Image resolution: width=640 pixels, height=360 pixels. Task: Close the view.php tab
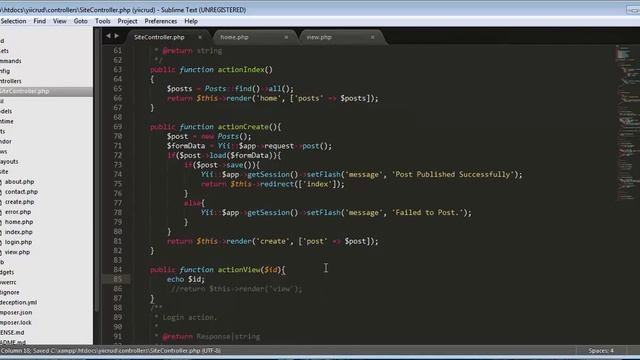(372, 37)
